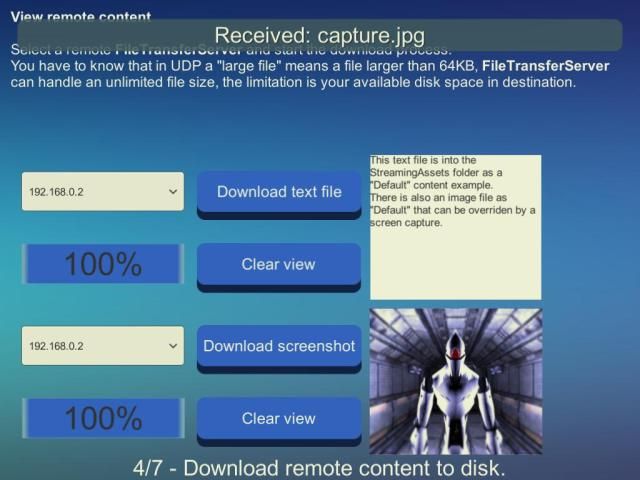Screen dimensions: 640x480
Task: Clear view next to the text file progress
Action: click(x=279, y=265)
